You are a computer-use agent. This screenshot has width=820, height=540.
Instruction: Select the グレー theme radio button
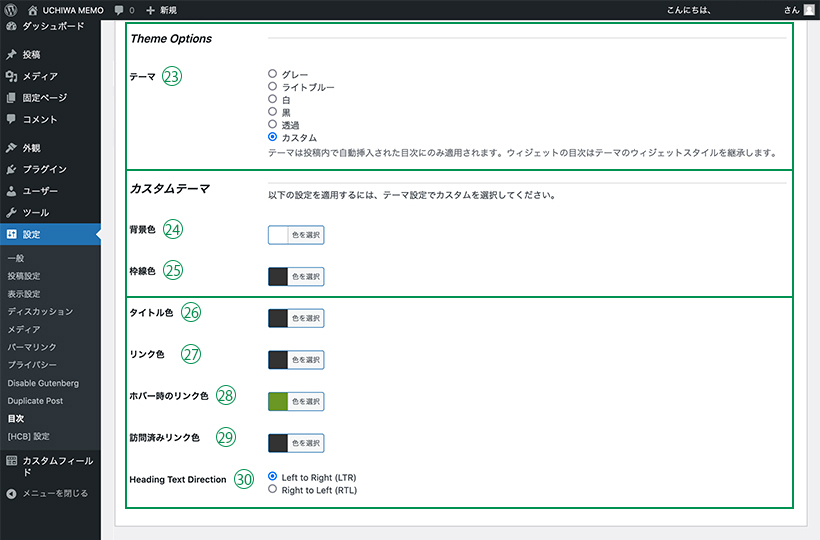[273, 74]
